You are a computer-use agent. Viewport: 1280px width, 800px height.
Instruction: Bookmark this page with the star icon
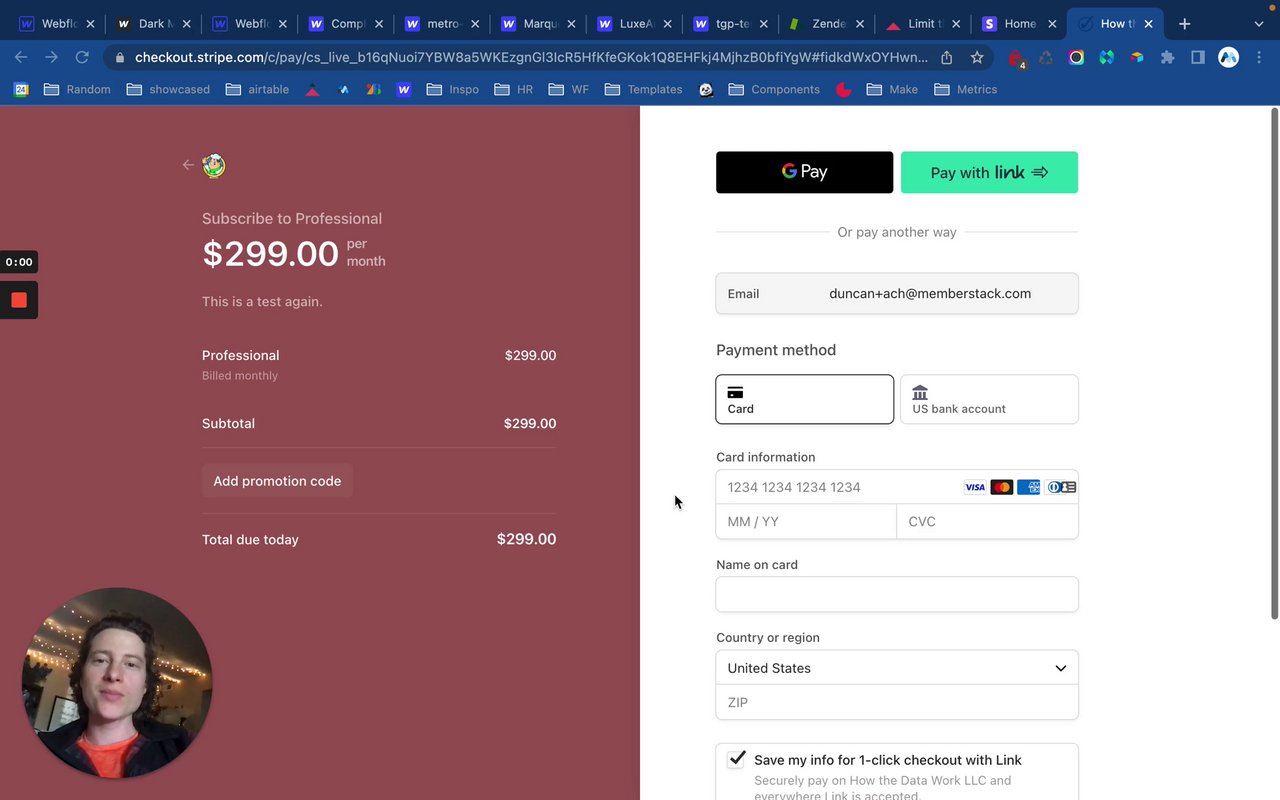[977, 58]
